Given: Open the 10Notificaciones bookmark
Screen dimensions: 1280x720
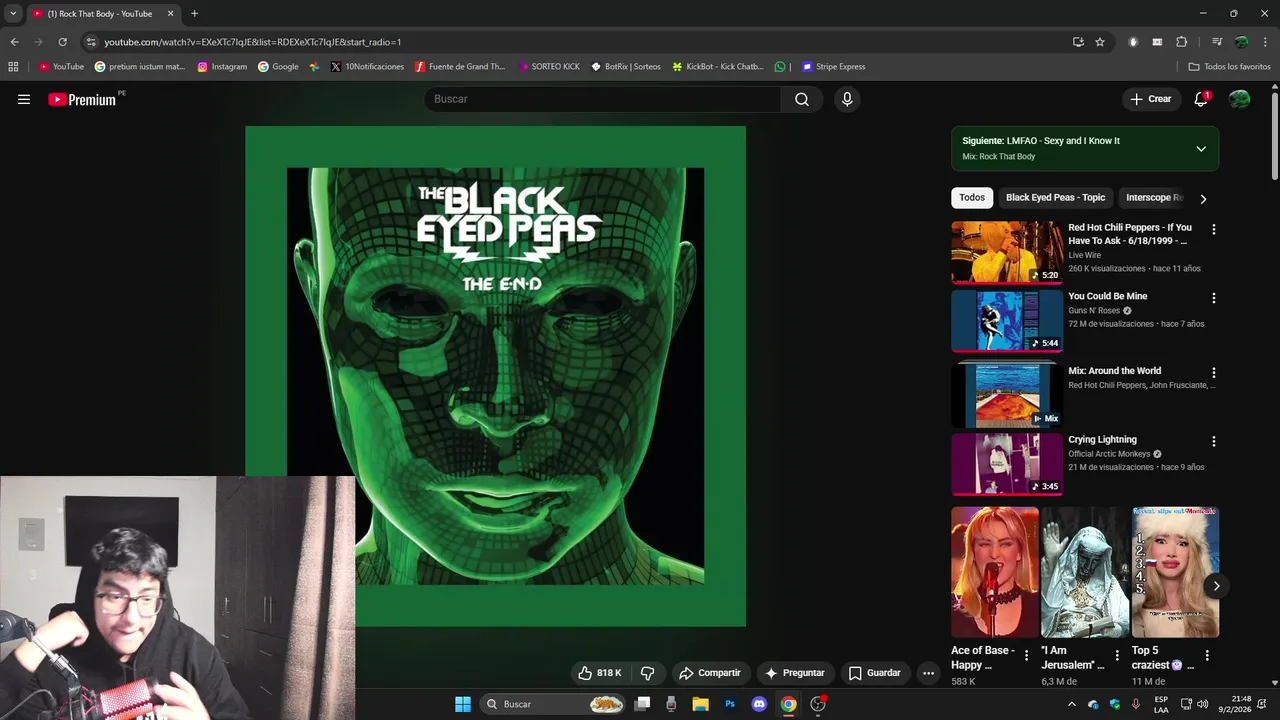Looking at the screenshot, I should [367, 67].
